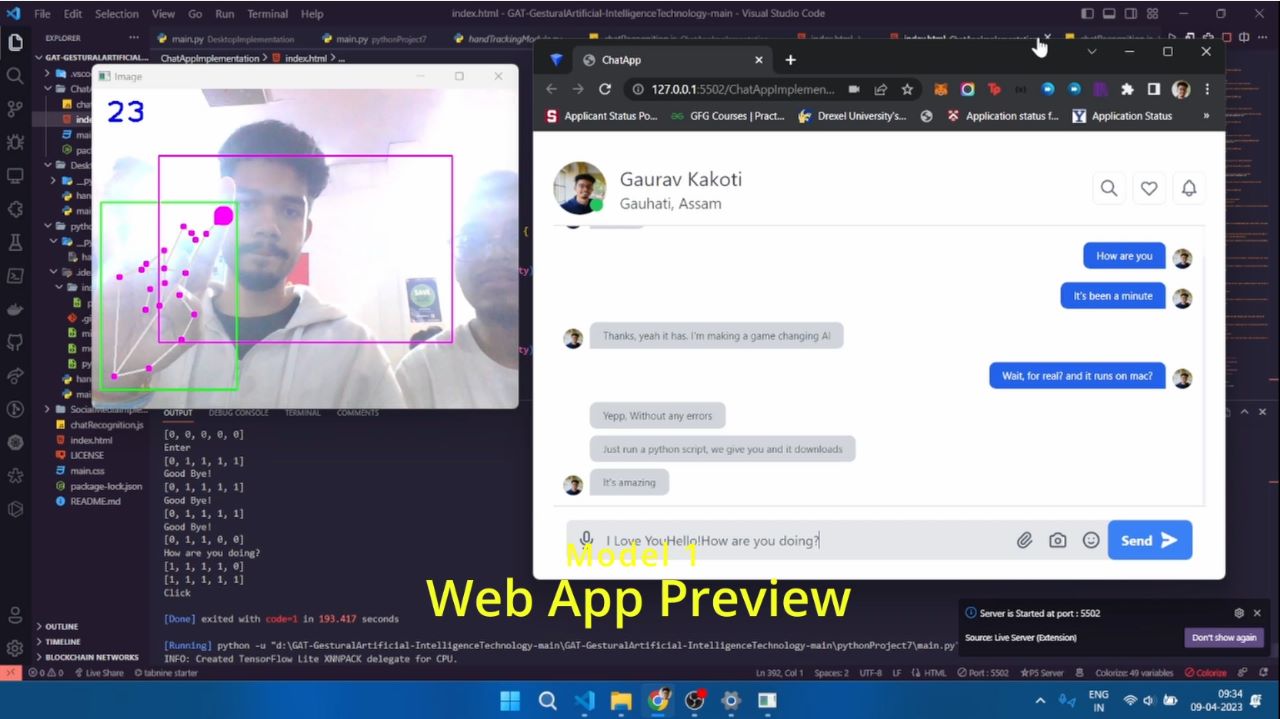
Task: Toggle VS Code secondary sidebar layout icon
Action: 1131,14
